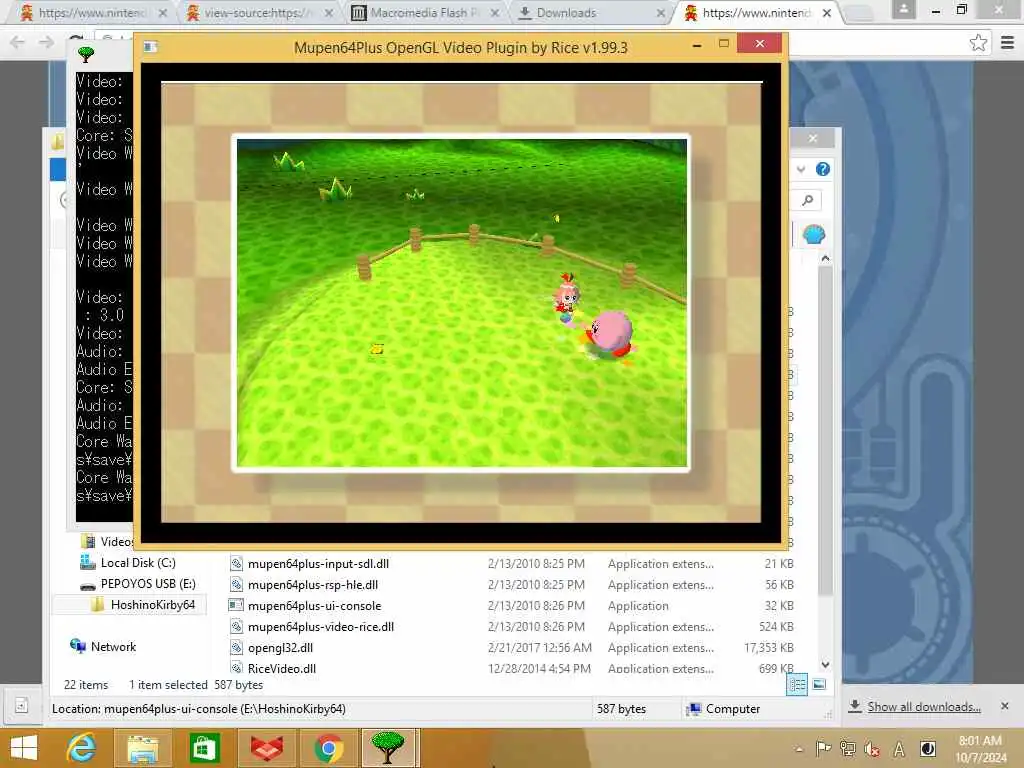Open Explorer help question mark icon
The image size is (1024, 768).
(x=823, y=170)
